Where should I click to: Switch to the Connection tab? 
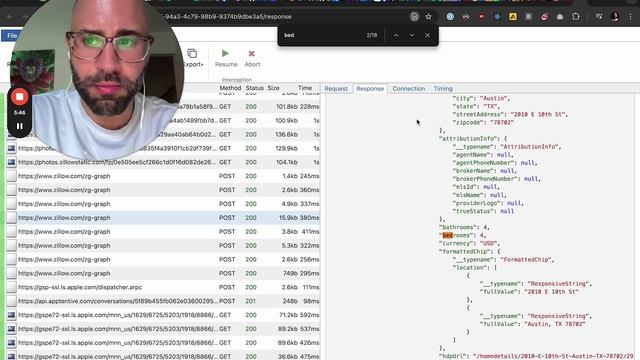coord(409,89)
